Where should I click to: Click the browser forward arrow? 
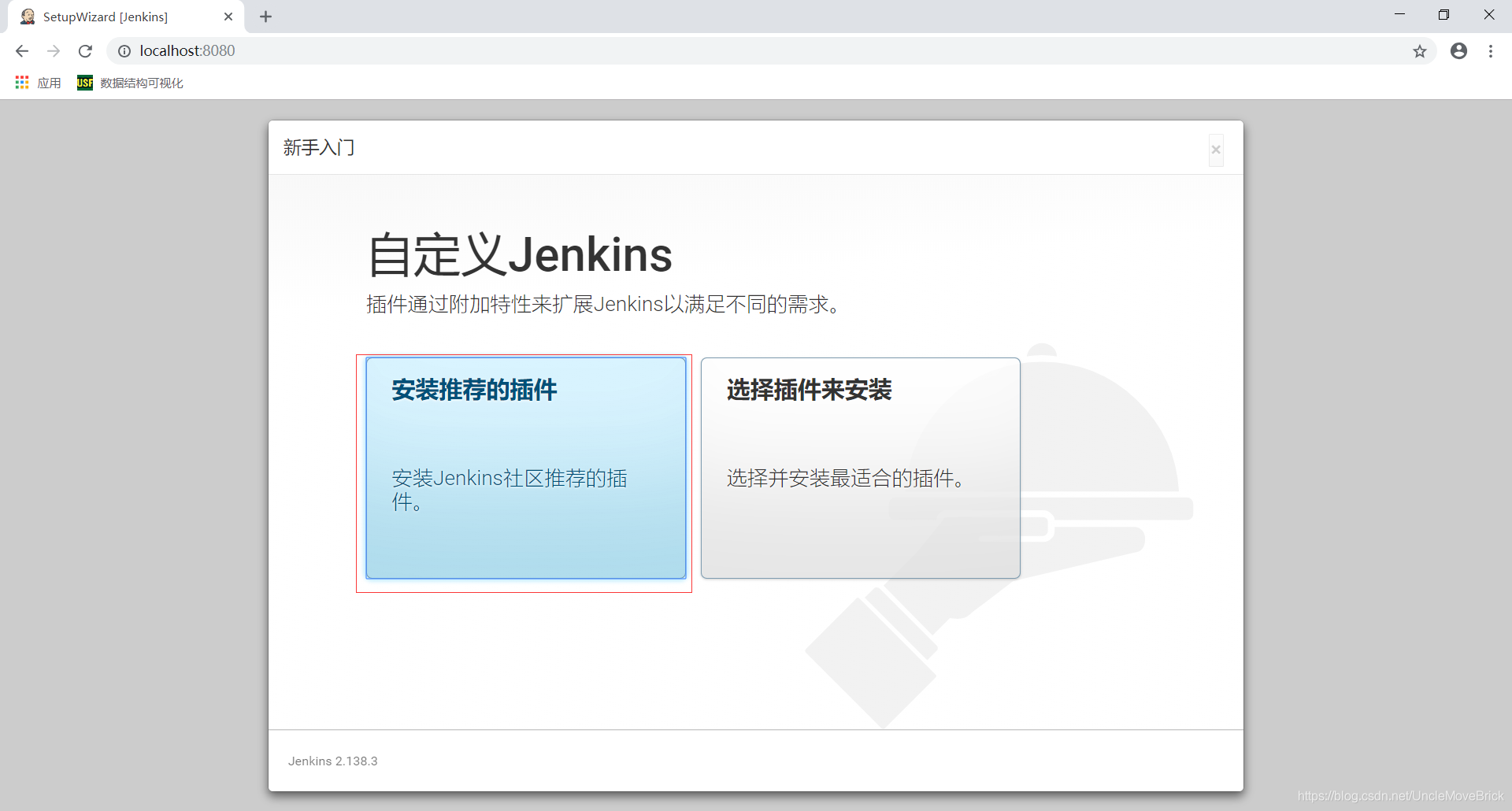54,51
